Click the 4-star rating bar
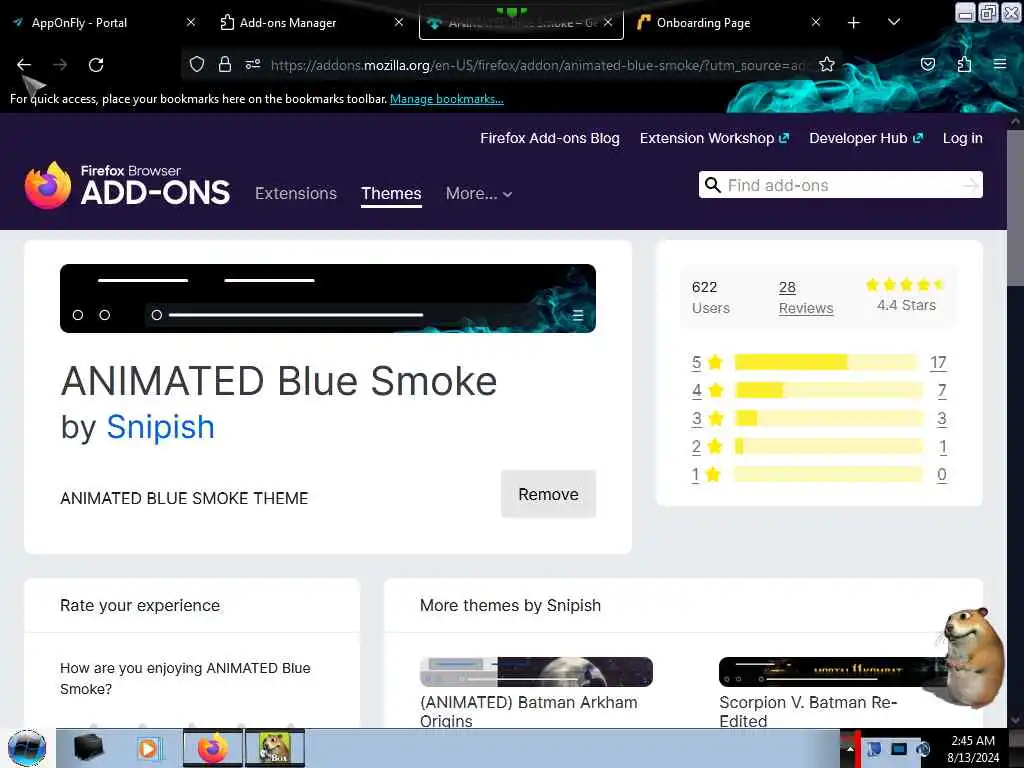1024x768 pixels. click(x=829, y=391)
